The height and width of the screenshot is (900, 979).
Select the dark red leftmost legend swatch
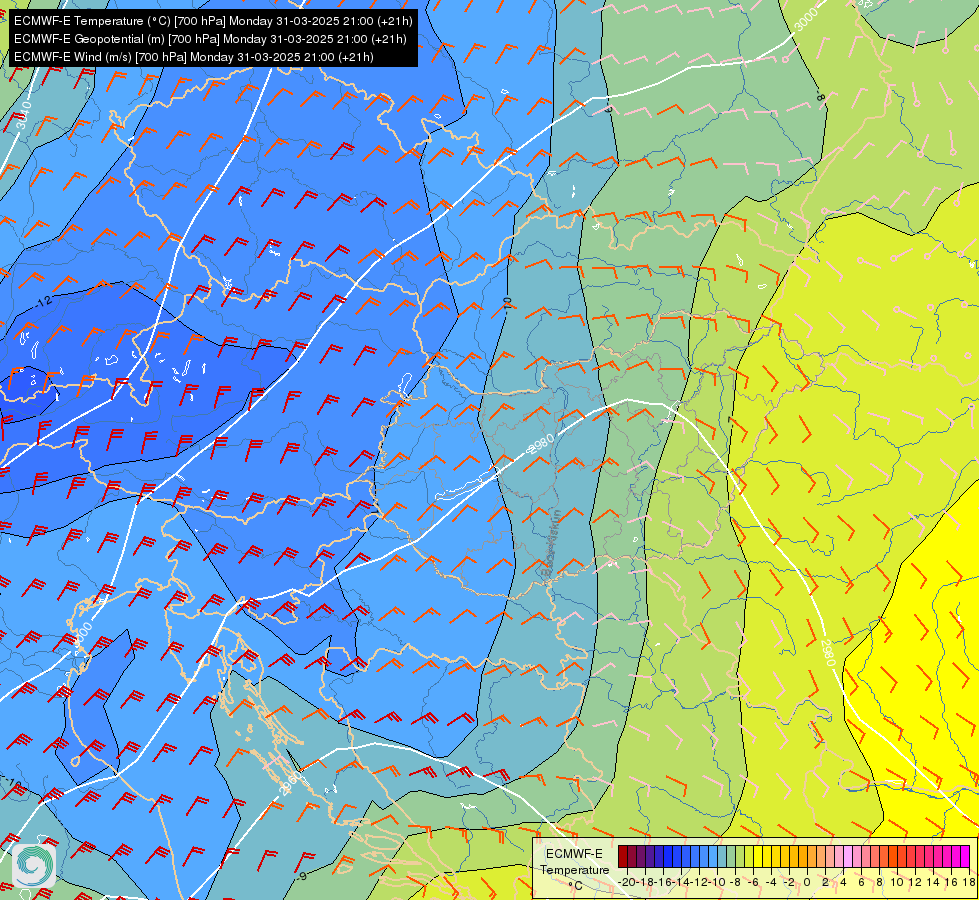point(623,856)
